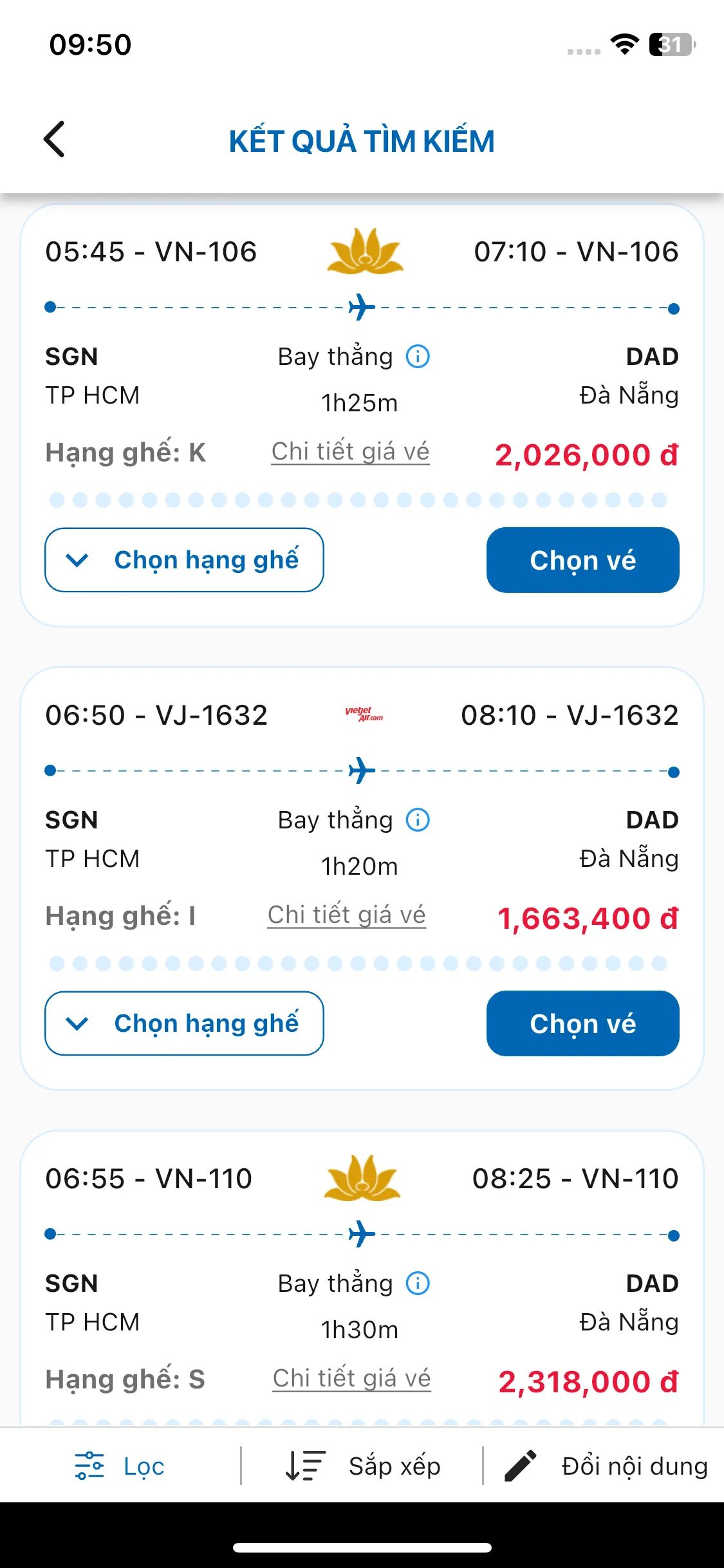Tap the info icon for flight VN-106
724x1568 pixels.
point(418,356)
